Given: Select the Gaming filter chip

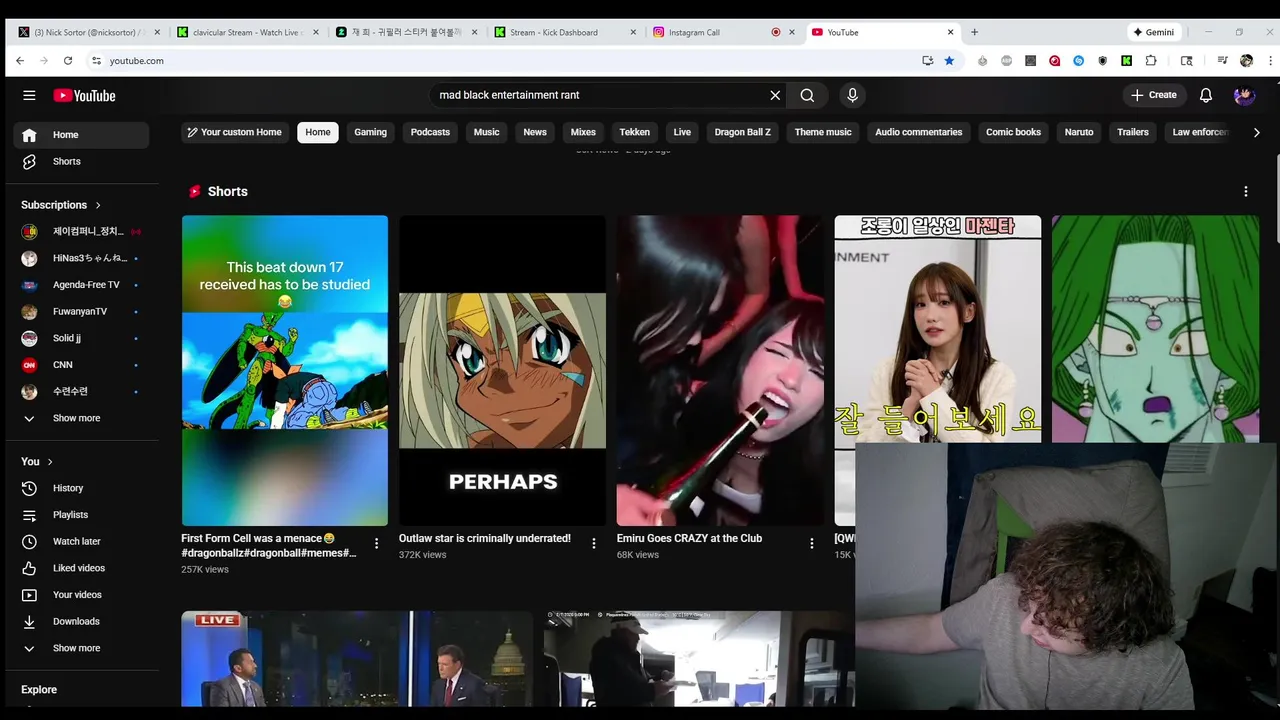Looking at the screenshot, I should click(x=370, y=132).
